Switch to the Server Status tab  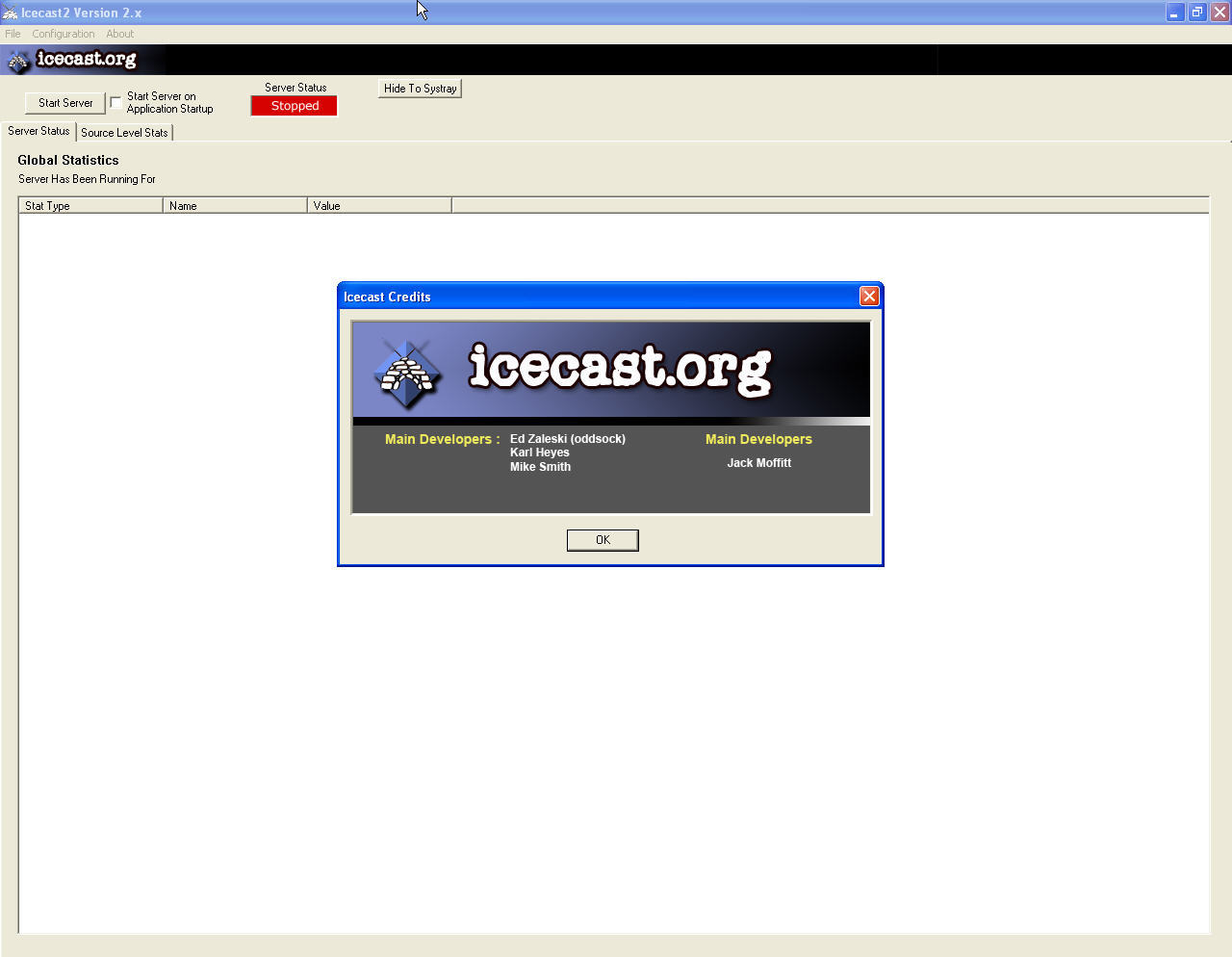click(38, 131)
